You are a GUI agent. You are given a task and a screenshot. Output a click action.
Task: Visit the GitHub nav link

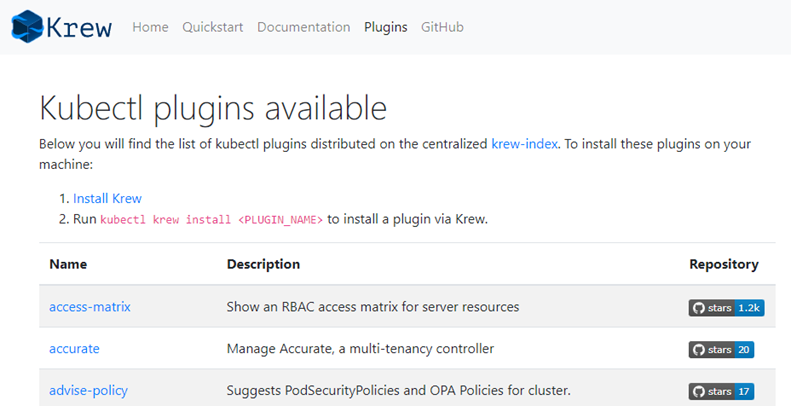442,27
